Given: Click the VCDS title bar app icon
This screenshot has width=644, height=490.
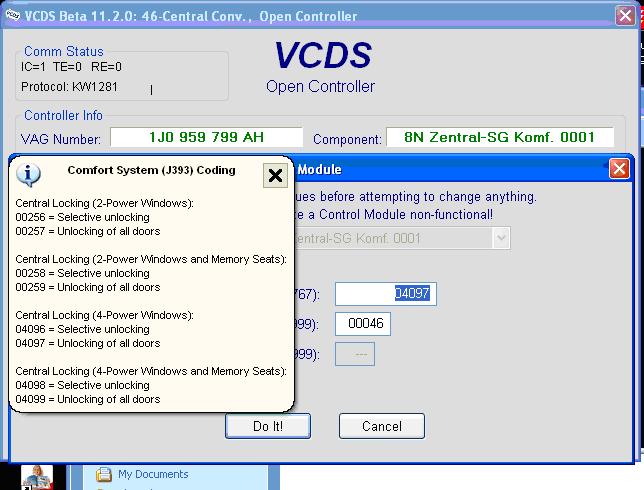Looking at the screenshot, I should click(x=13, y=16).
